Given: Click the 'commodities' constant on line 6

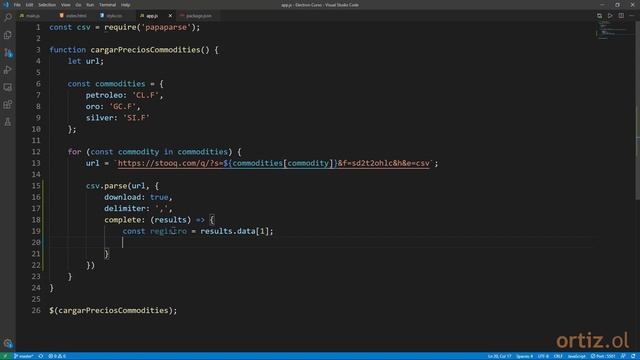Looking at the screenshot, I should click(120, 84).
